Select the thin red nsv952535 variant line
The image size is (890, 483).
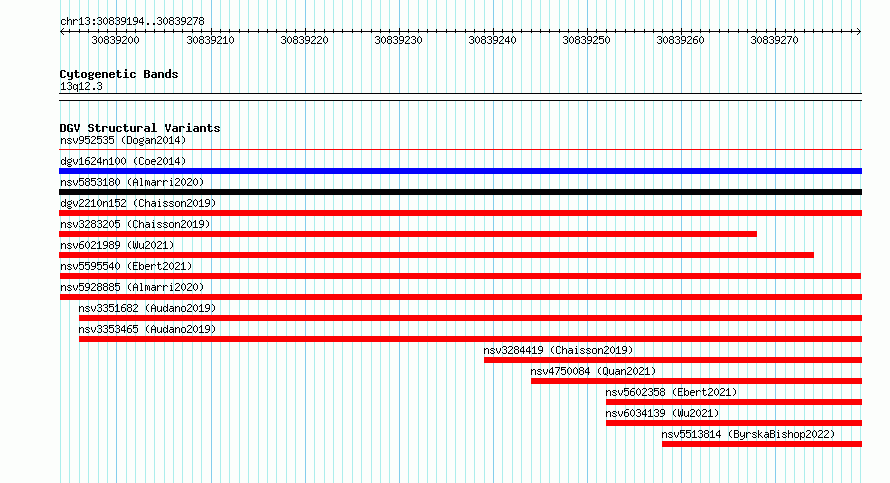coord(460,150)
